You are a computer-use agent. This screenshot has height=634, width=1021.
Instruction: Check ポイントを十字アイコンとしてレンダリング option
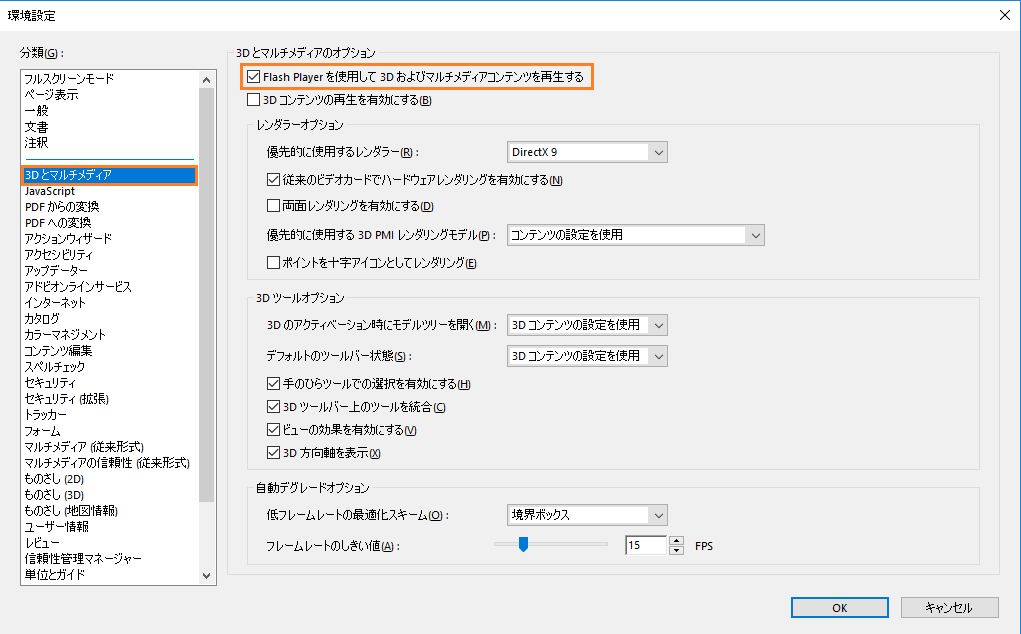coord(273,262)
